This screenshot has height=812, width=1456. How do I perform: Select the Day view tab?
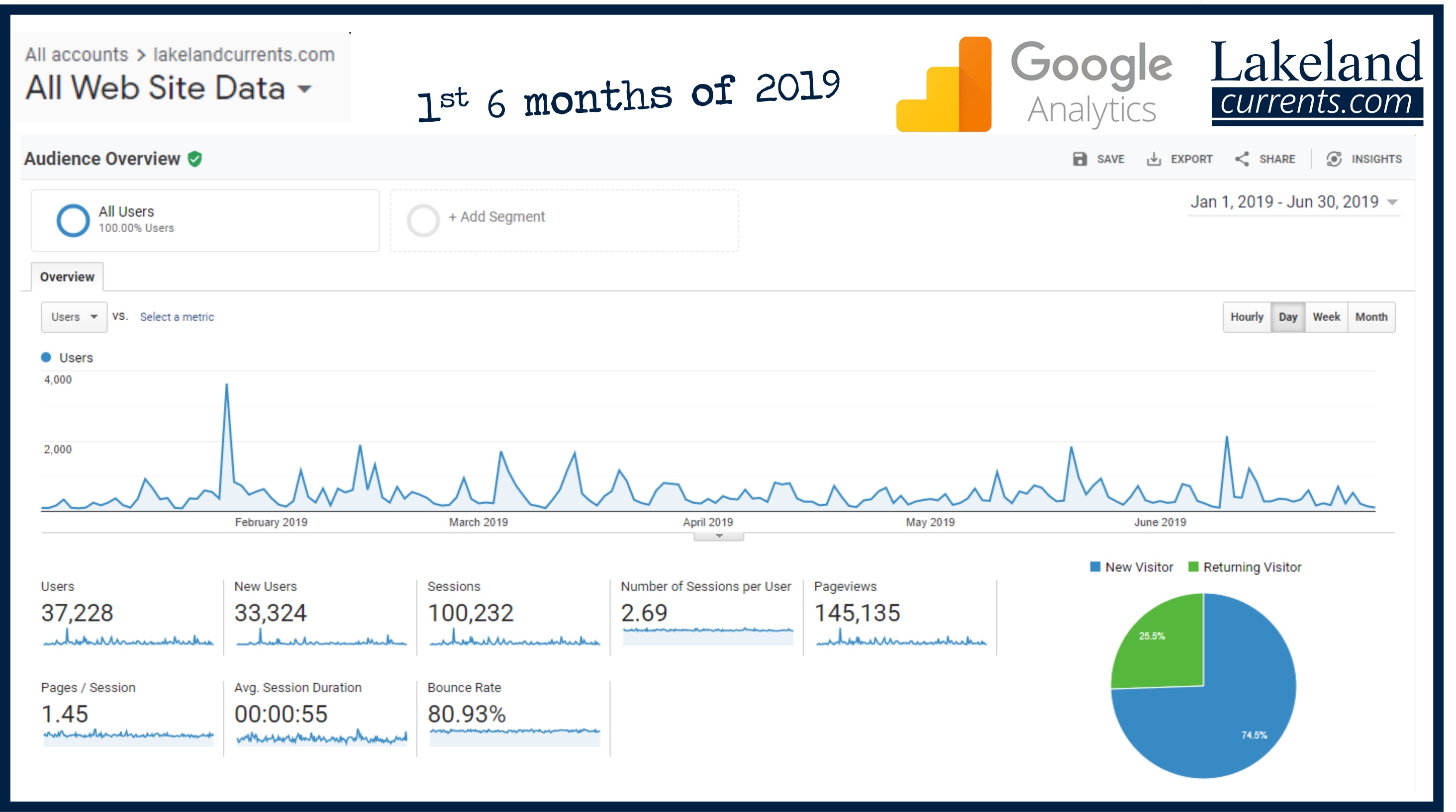pos(1287,317)
